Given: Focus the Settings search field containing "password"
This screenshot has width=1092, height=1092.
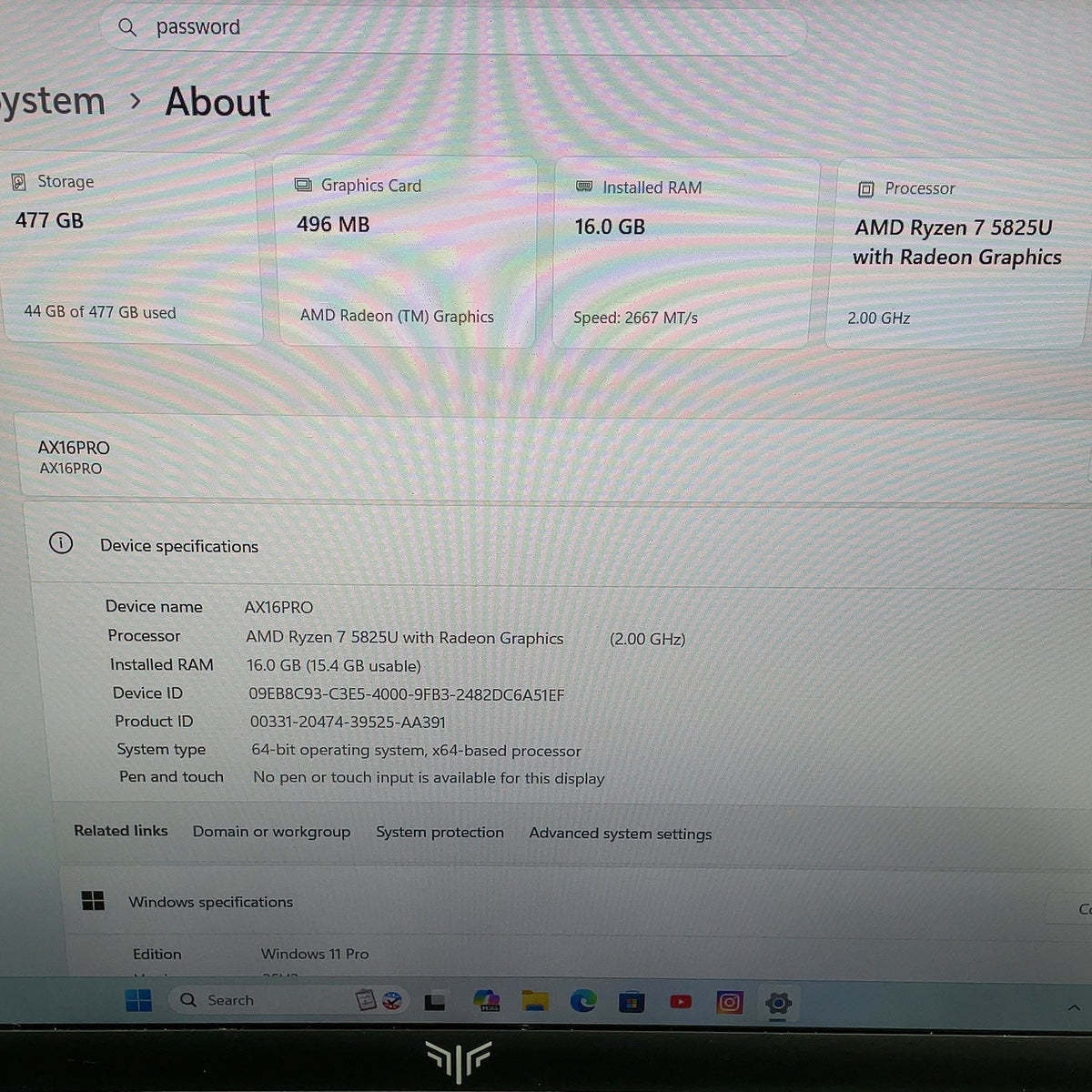Looking at the screenshot, I should pos(452,28).
